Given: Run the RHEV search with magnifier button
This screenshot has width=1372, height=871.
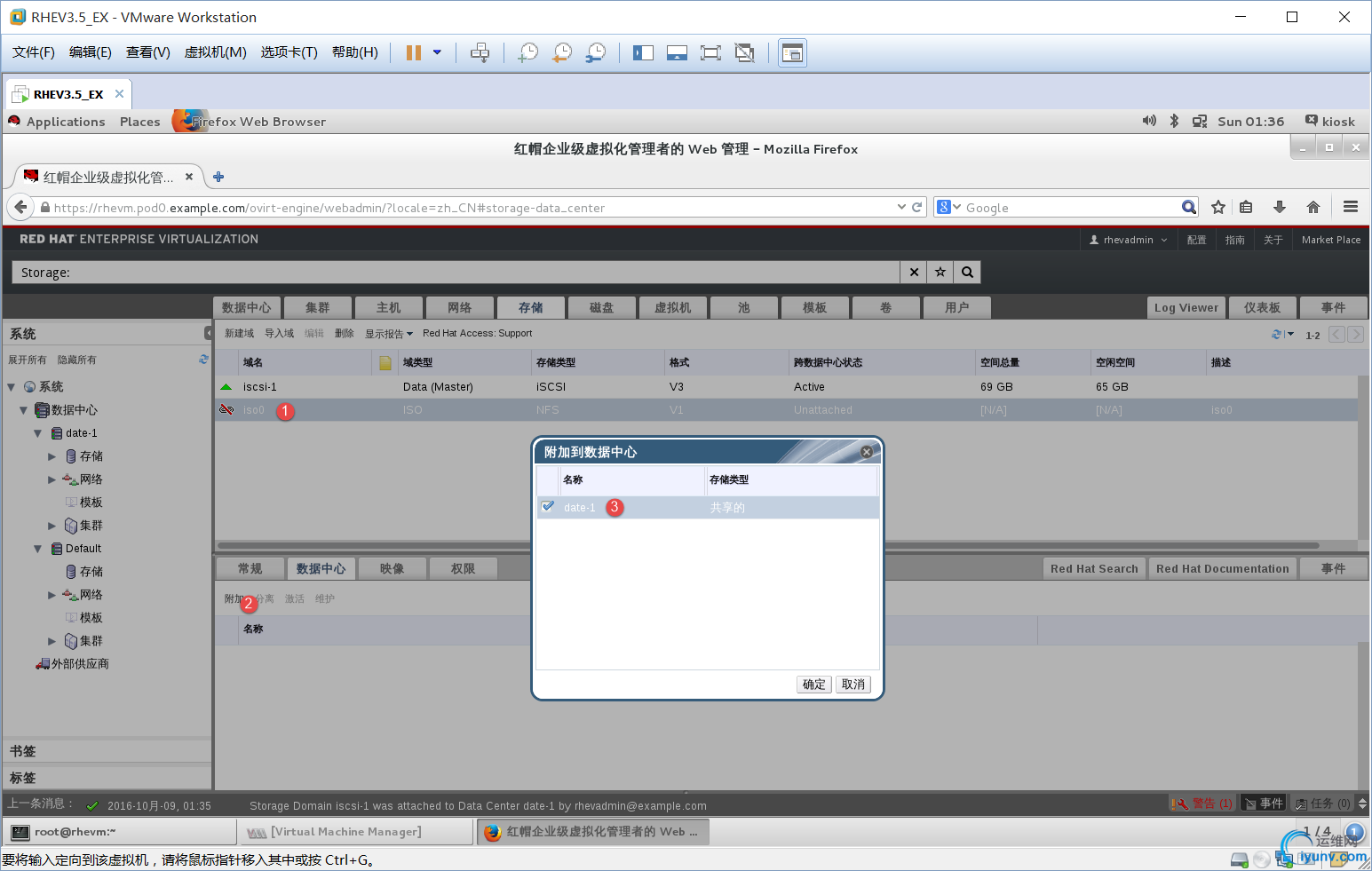Looking at the screenshot, I should pyautogui.click(x=968, y=273).
